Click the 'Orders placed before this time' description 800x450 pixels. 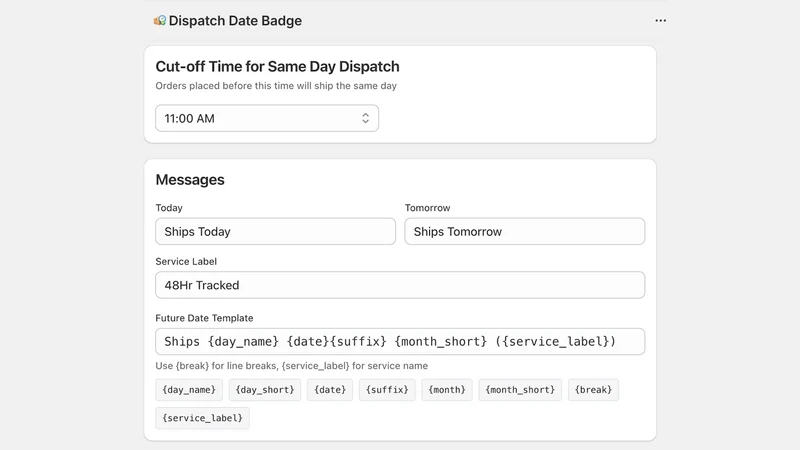pos(276,86)
